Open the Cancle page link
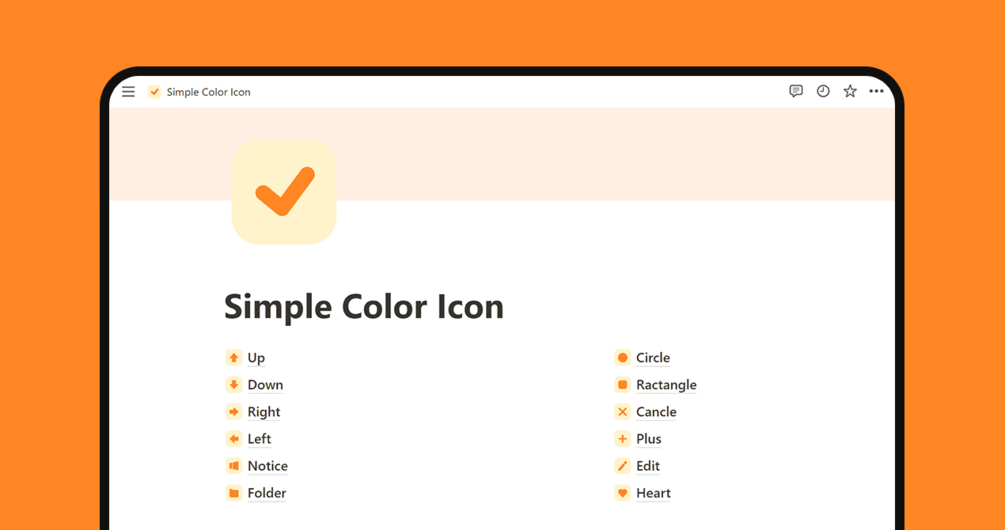The image size is (1005, 530). click(656, 412)
